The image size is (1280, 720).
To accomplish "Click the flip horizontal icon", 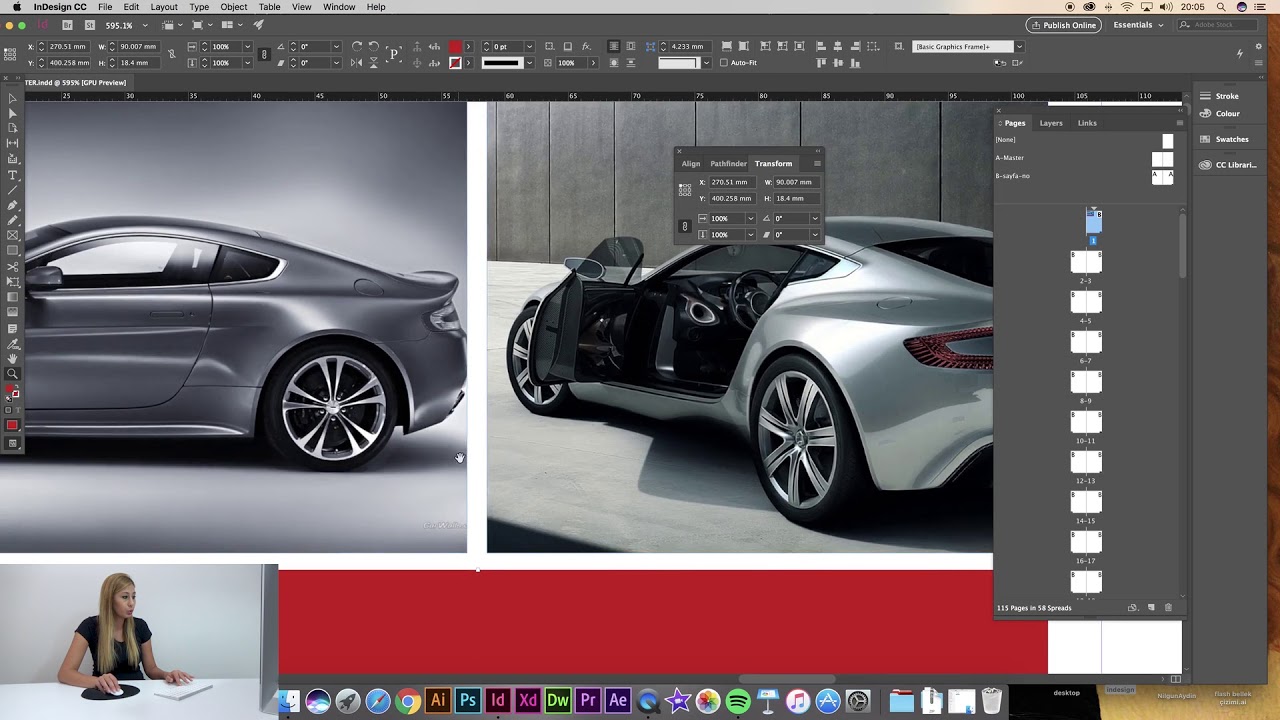I will [x=357, y=63].
